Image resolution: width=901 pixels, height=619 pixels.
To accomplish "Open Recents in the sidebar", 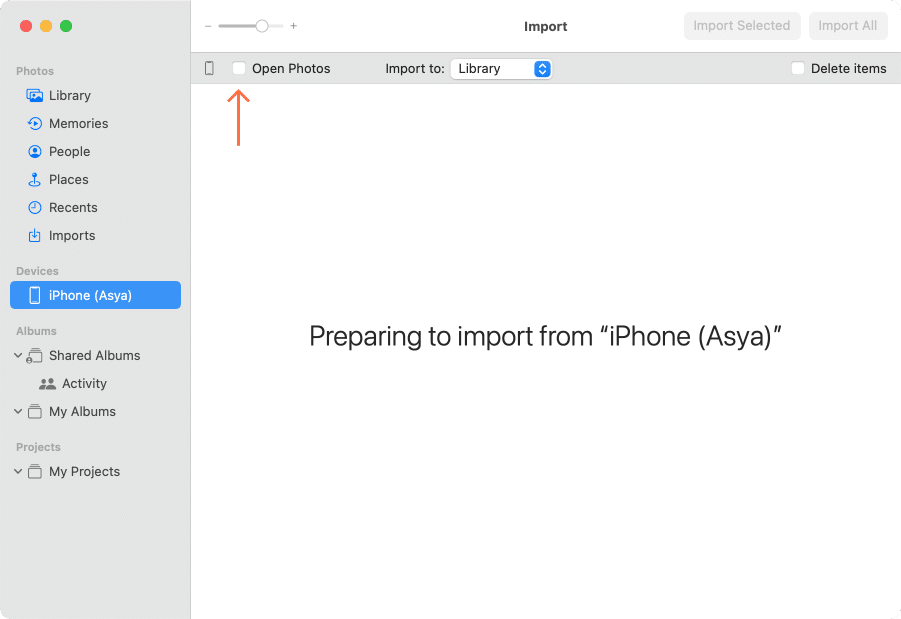I will (74, 207).
